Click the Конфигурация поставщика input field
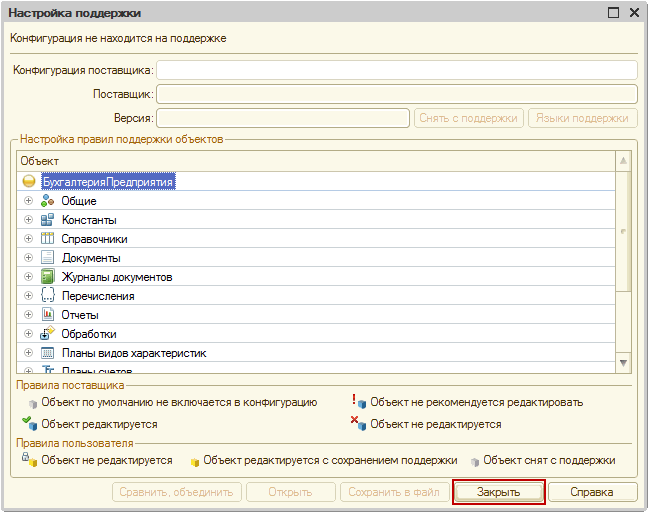Image resolution: width=648 pixels, height=512 pixels. [396, 70]
